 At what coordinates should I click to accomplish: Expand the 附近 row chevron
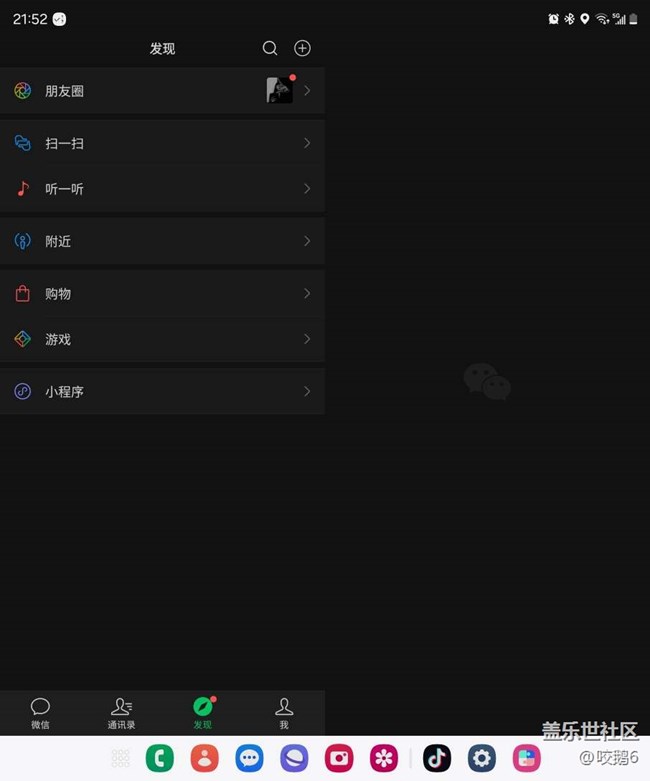[x=307, y=241]
